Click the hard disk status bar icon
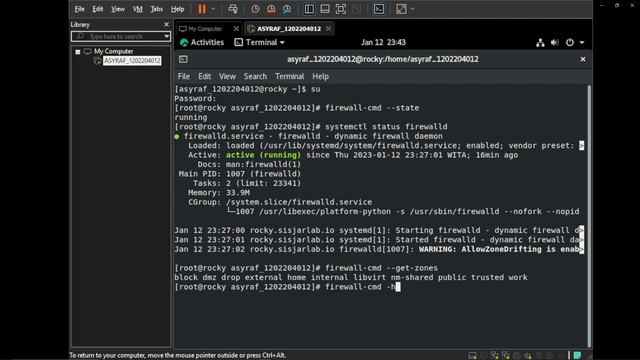The width and height of the screenshot is (640, 360). tap(472, 356)
